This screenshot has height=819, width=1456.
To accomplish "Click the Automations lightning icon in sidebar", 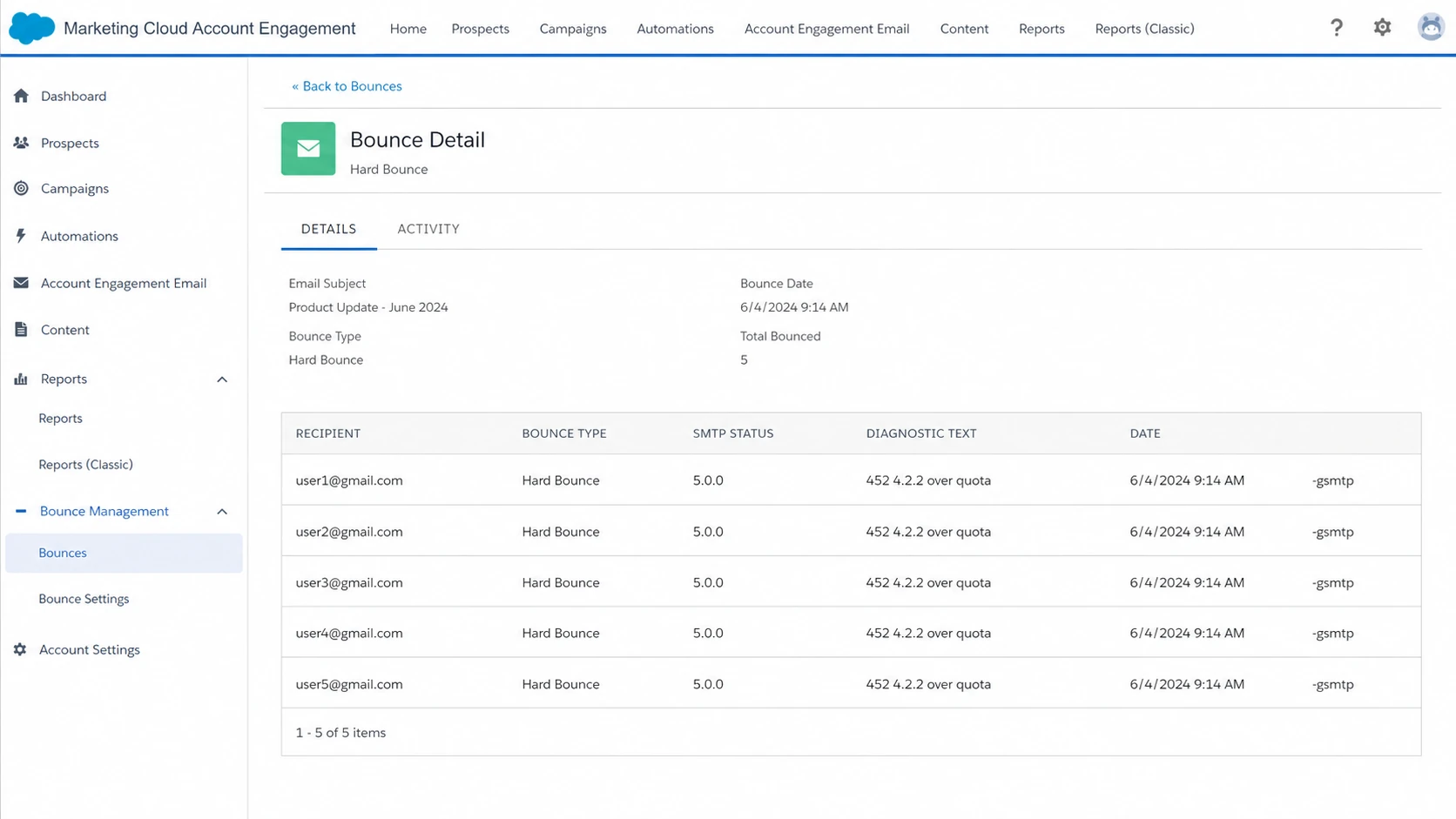I will [21, 236].
